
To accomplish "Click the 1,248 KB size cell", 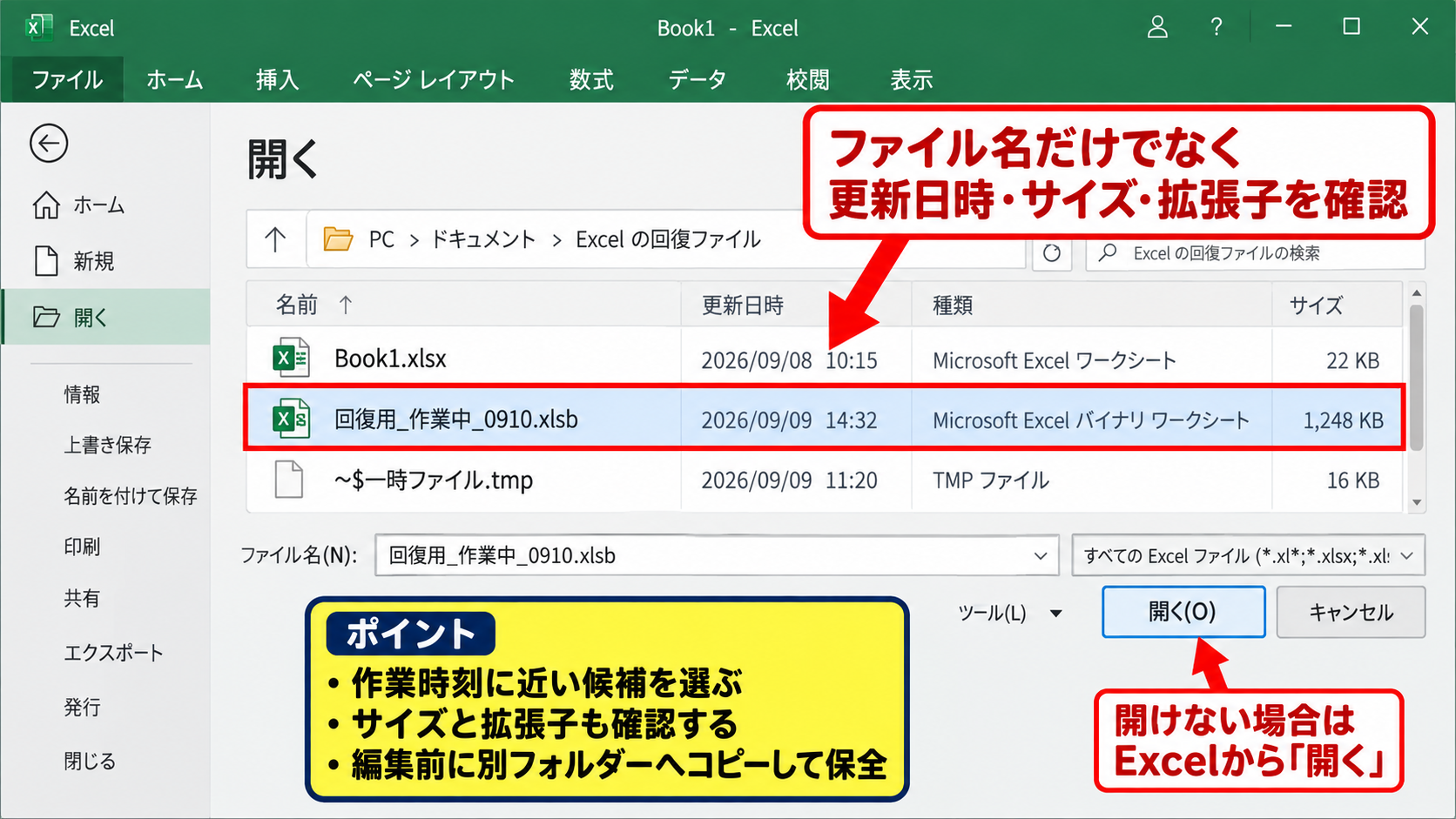I will [1343, 420].
